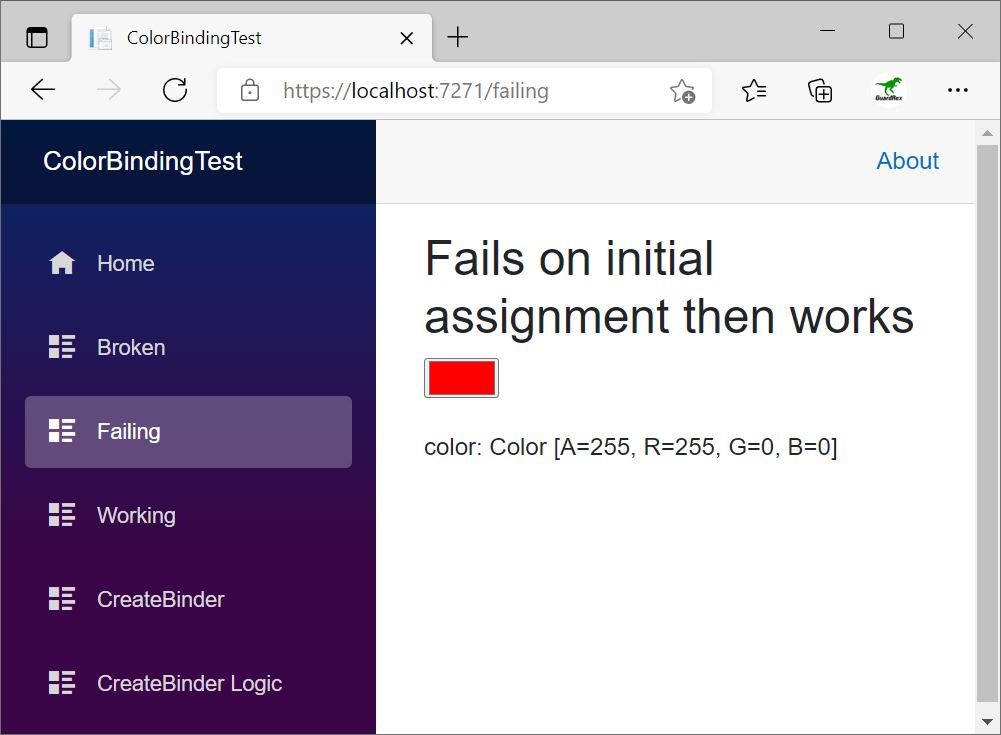Screen dimensions: 1001x735
Task: Click the scrollbar down arrow
Action: coord(988,723)
